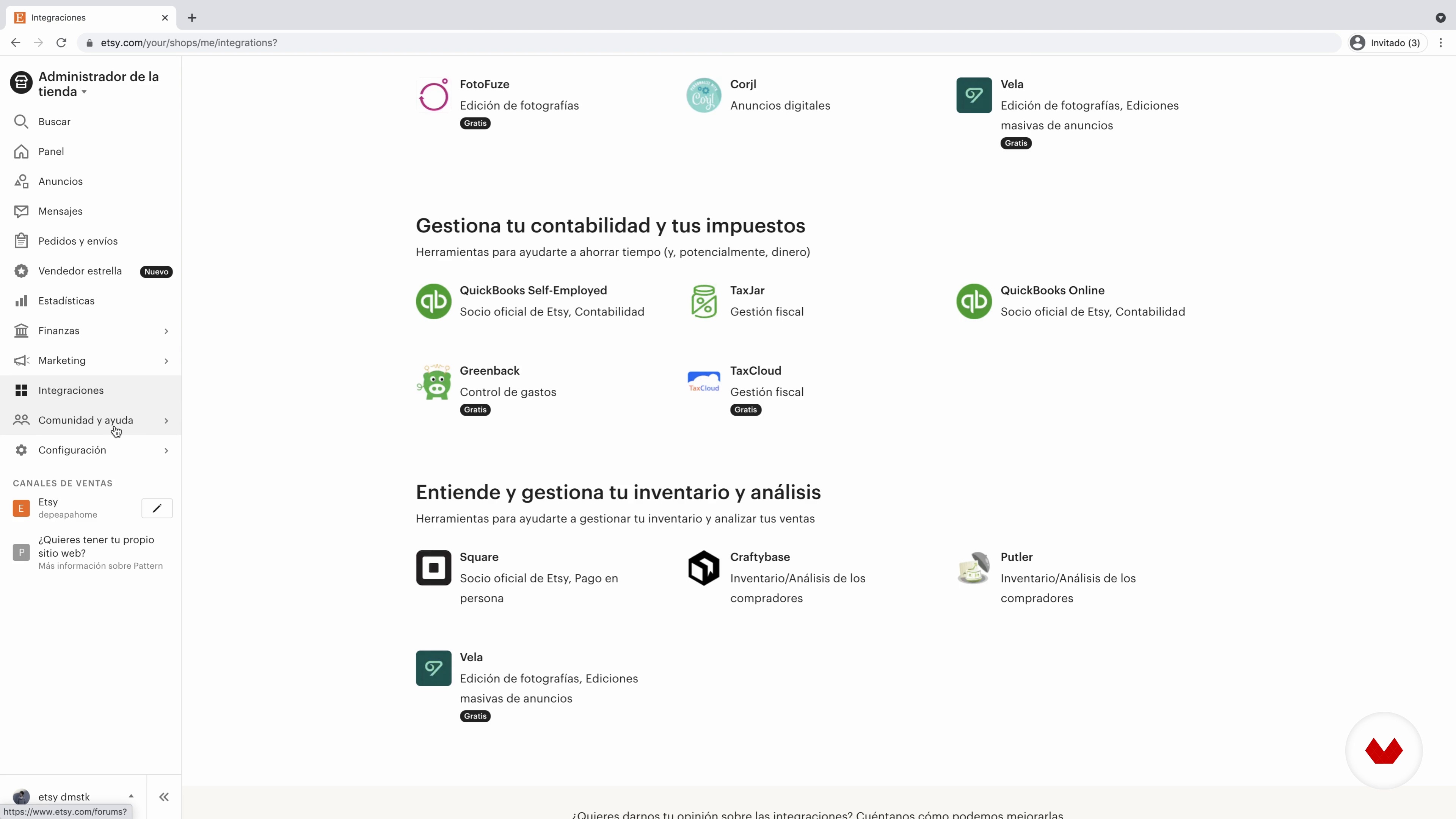Expand the Comunidad y ayuda chevron
1456x819 pixels.
[166, 420]
